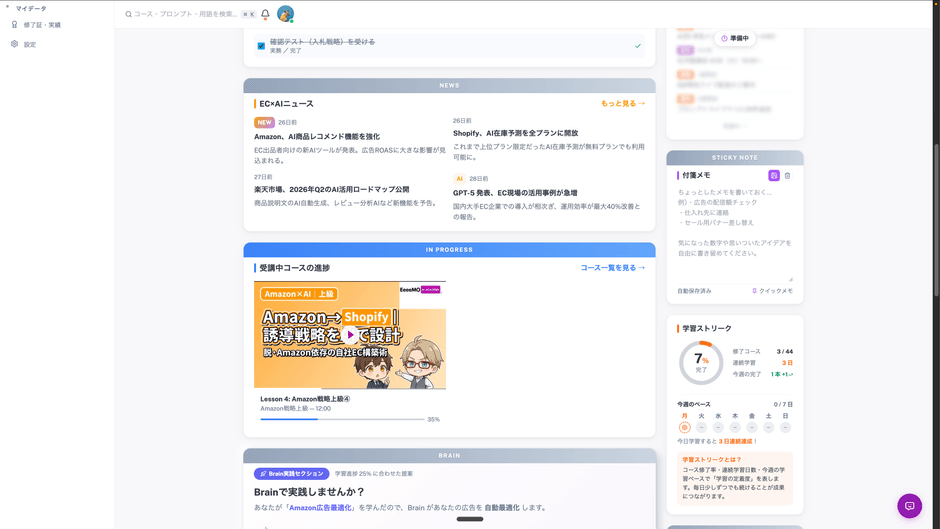Click the 連続学習 3日 value
940x529 pixels.
[x=787, y=363]
